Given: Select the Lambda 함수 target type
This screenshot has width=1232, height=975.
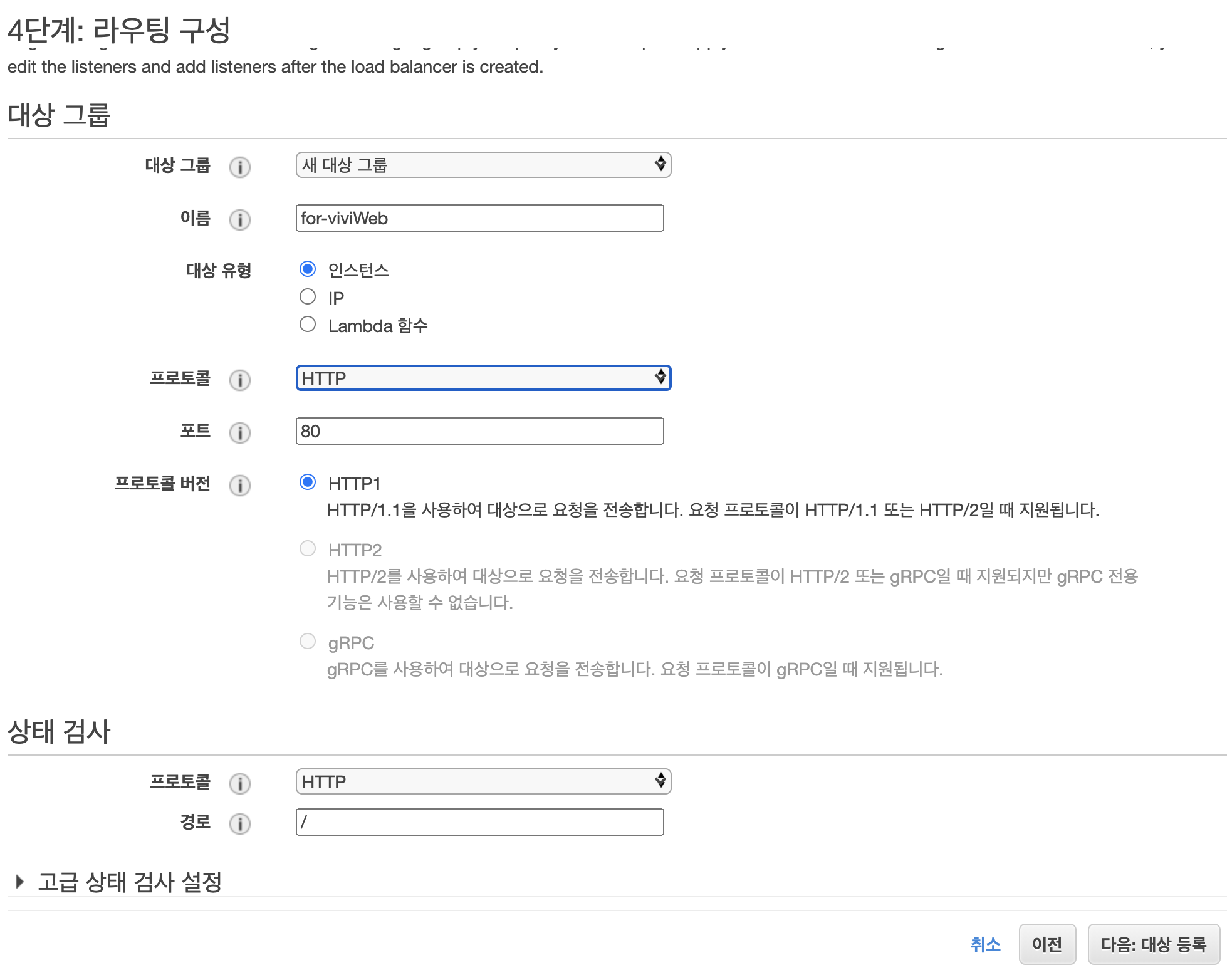Looking at the screenshot, I should [307, 324].
